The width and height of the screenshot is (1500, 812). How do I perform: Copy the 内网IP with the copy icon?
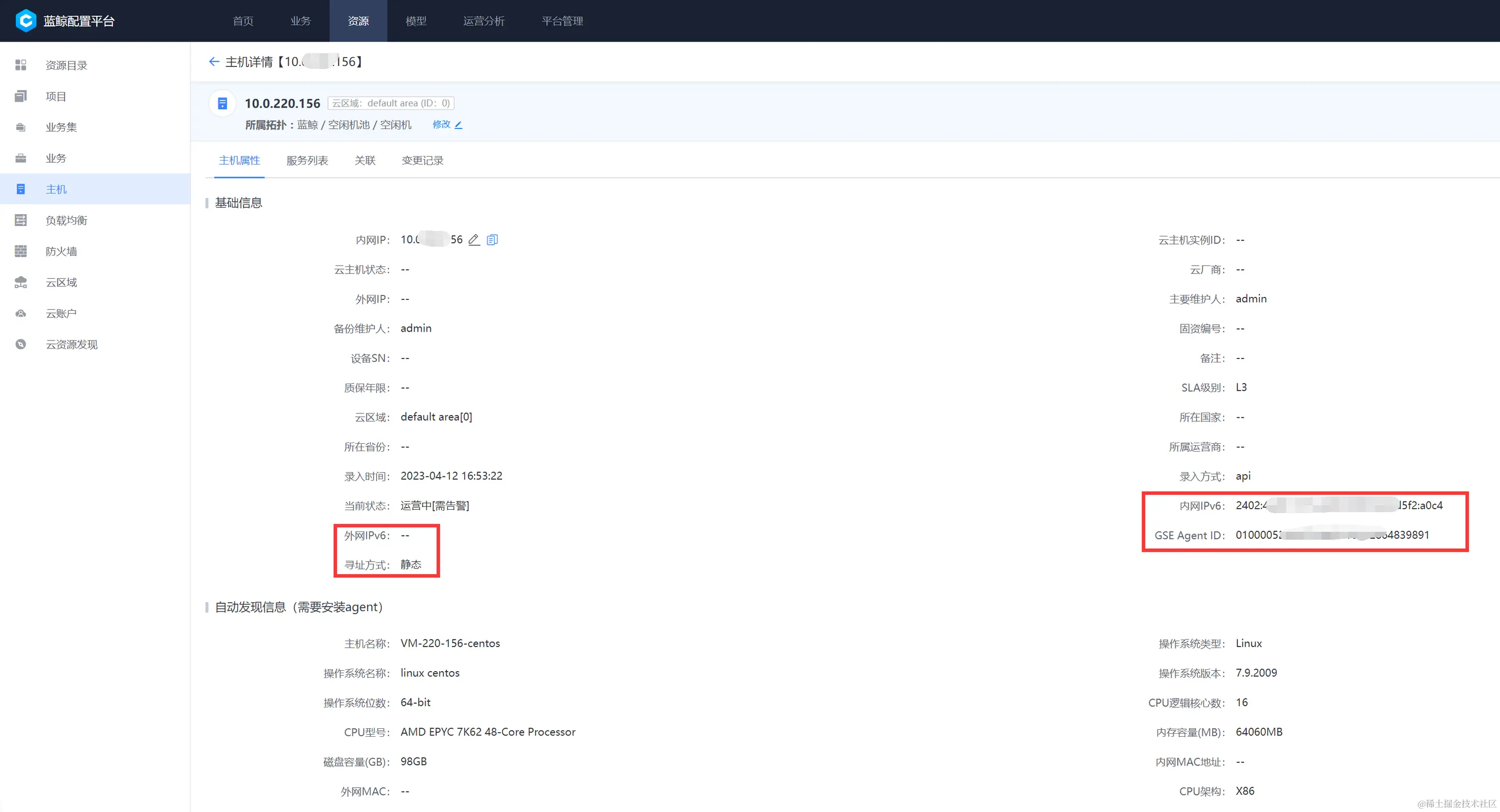492,240
